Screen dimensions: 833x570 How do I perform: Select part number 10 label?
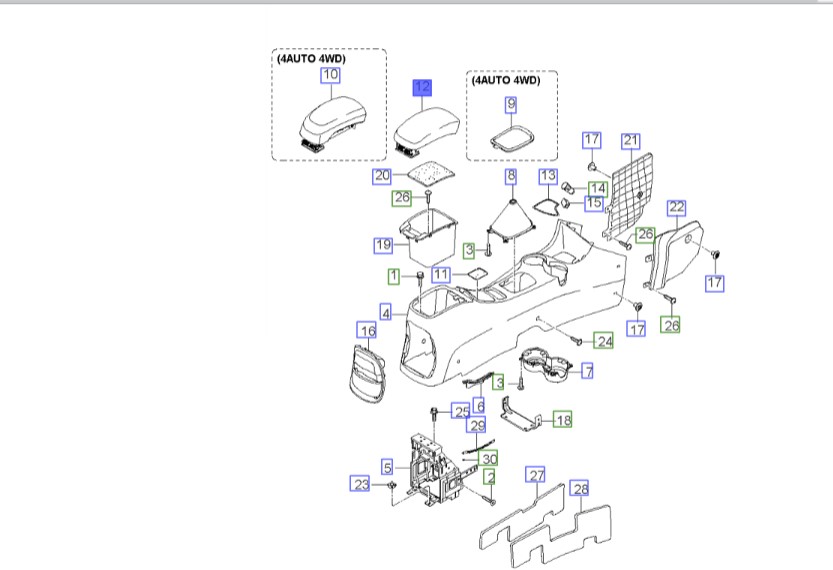pyautogui.click(x=330, y=75)
